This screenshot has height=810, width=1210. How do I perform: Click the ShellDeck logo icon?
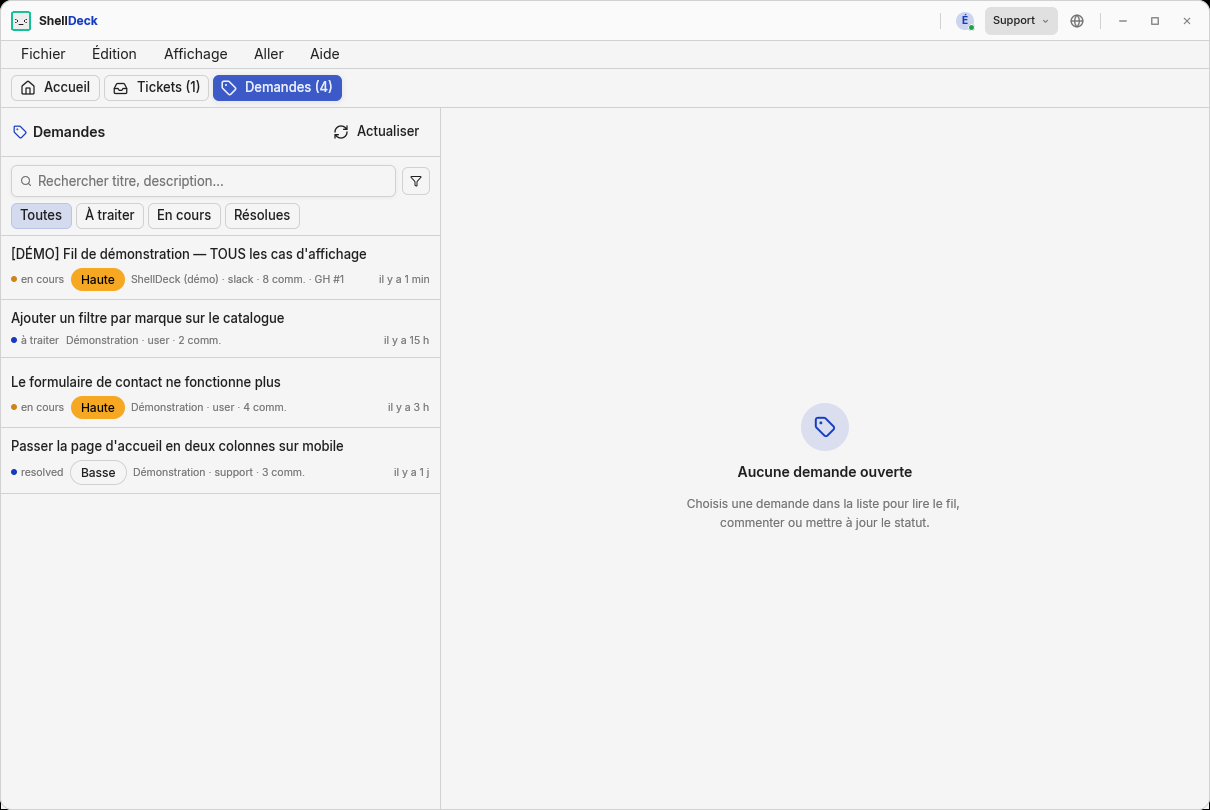point(21,21)
